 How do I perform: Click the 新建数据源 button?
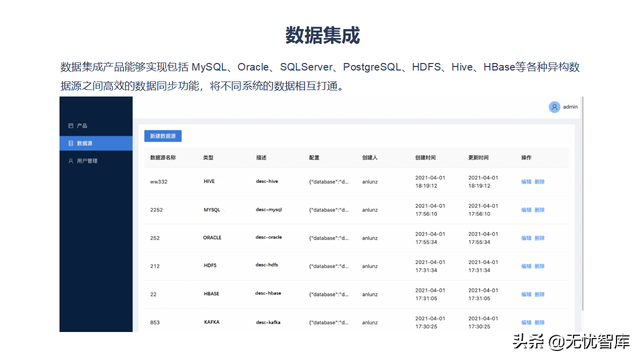[163, 136]
